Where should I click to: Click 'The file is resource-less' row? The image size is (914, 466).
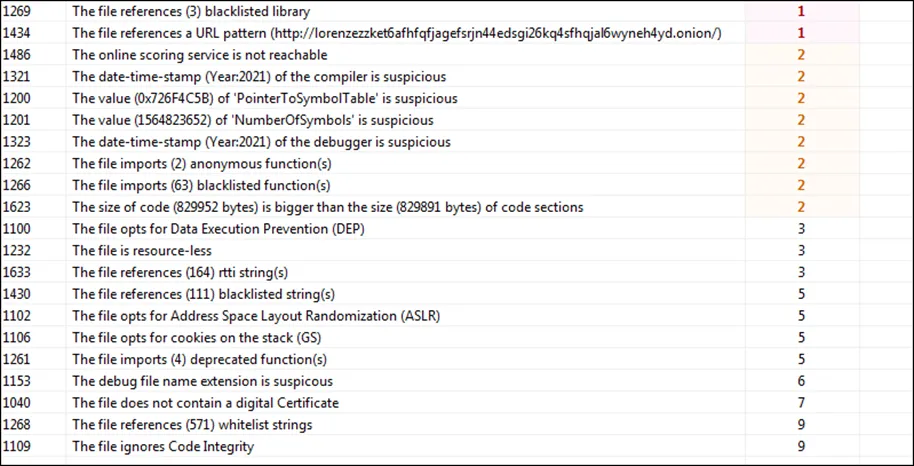pos(457,251)
